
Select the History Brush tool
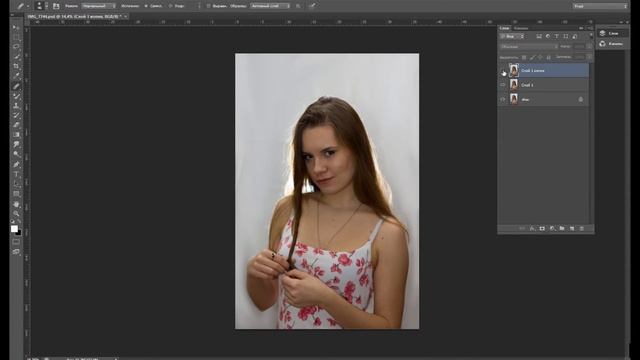tap(16, 116)
